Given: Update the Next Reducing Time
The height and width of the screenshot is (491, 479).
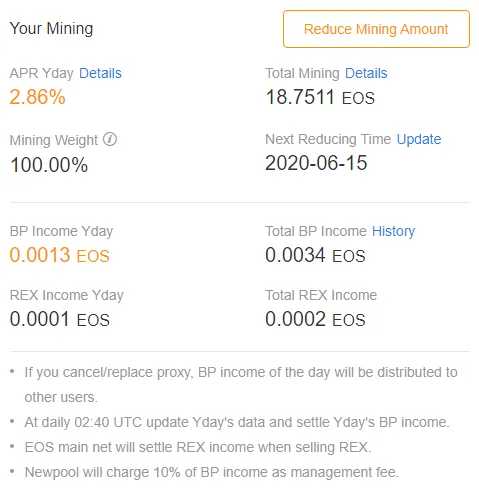Looking at the screenshot, I should point(419,139).
